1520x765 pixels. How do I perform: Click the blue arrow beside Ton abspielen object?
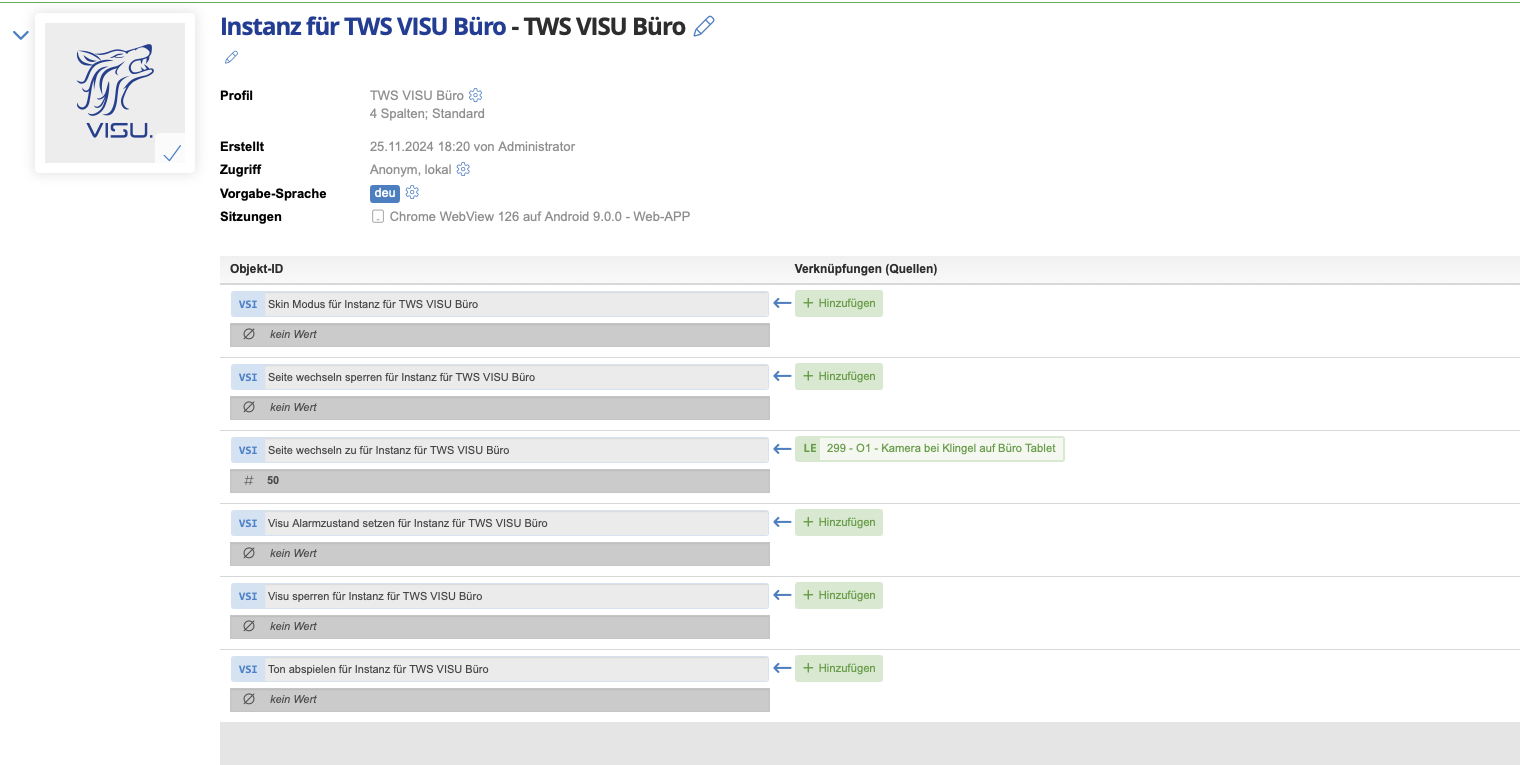(x=782, y=668)
